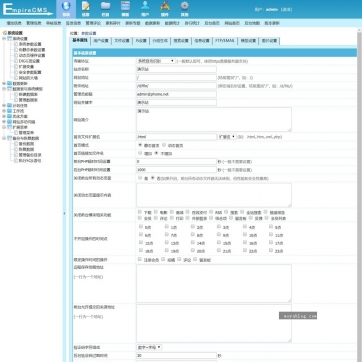Viewport: 362px width, 362px height.
Task: Click the 退出 logout link
Action: coord(286,9)
